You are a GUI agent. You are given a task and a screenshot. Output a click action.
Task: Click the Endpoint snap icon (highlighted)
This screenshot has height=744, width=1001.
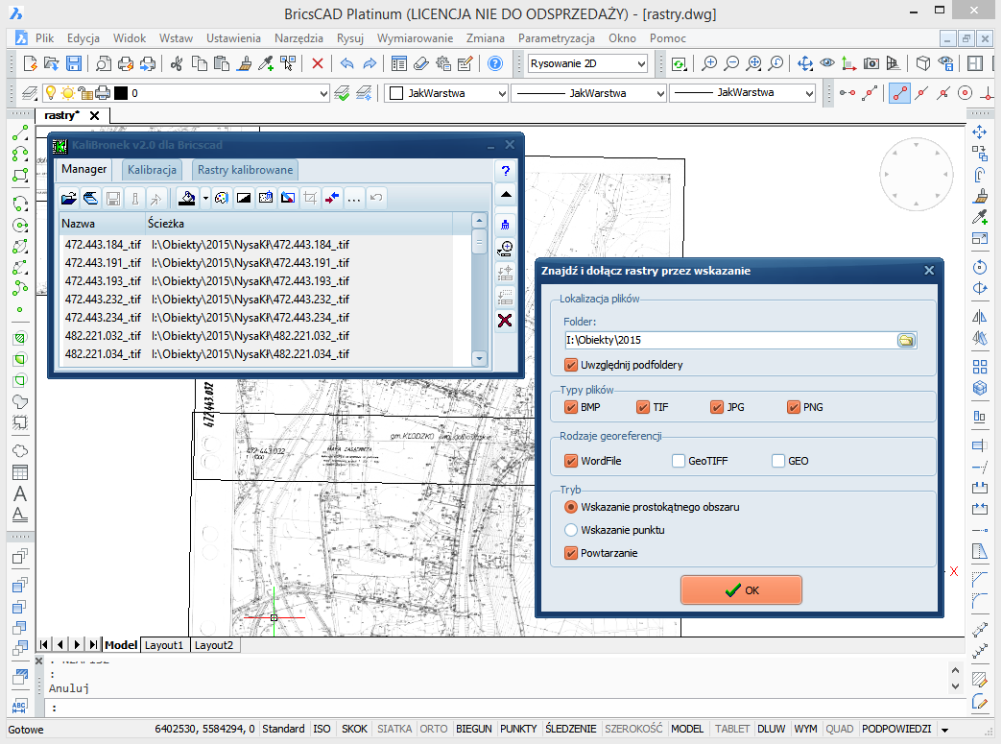pos(899,93)
